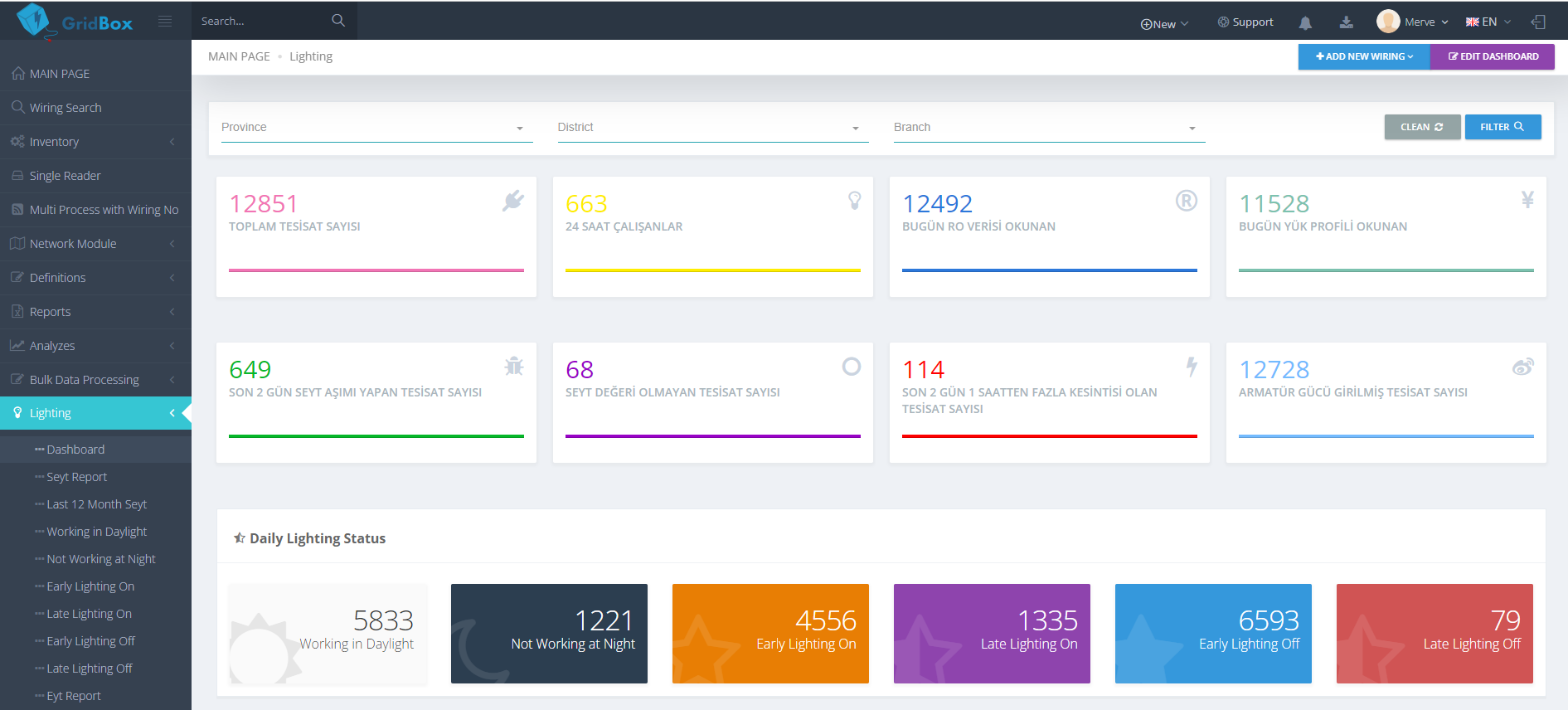Screen dimensions: 1568x710
Task: Click the lightbulb icon on 24 Saat card
Action: click(x=855, y=201)
